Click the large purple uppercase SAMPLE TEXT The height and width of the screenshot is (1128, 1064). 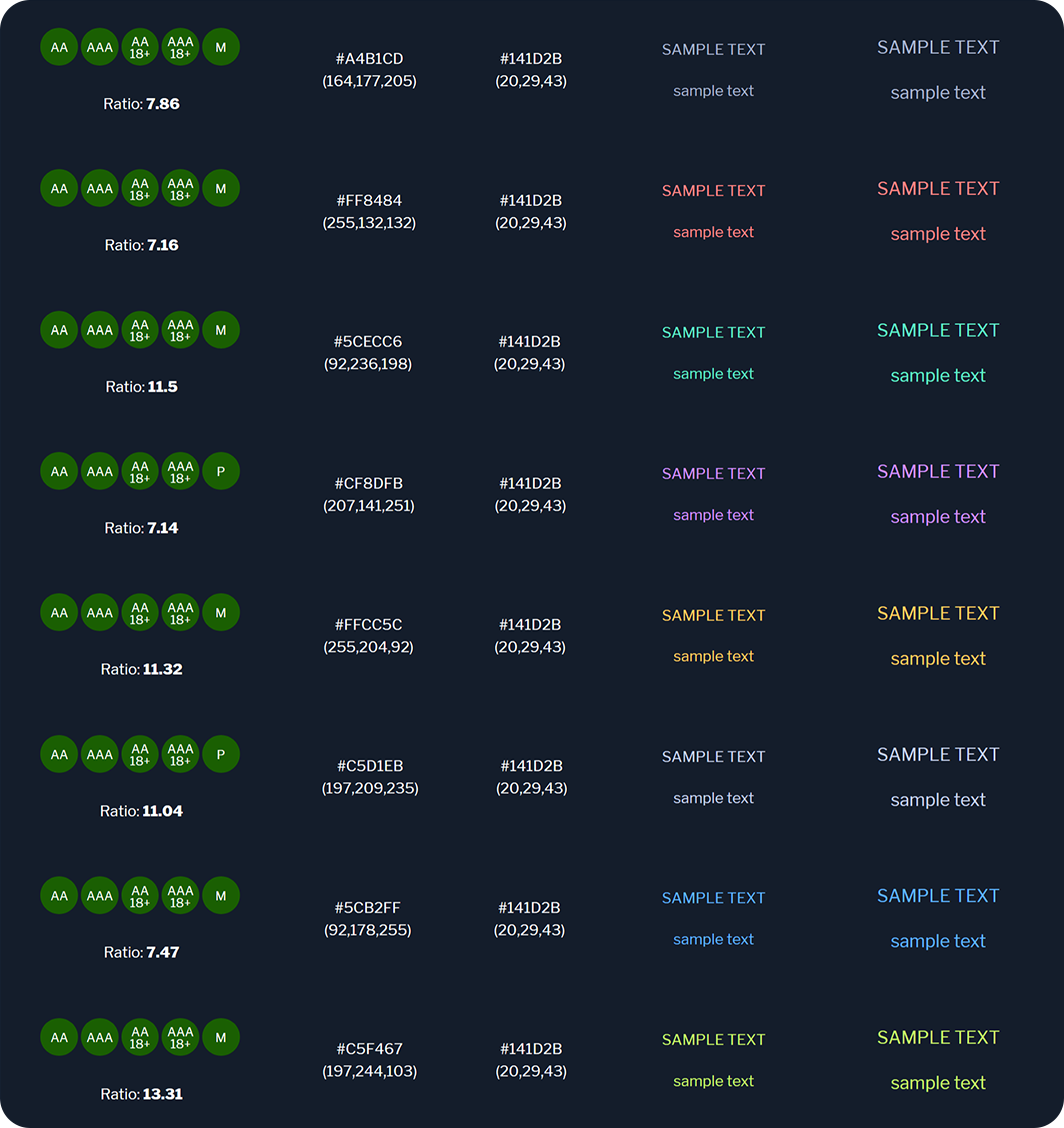click(x=938, y=471)
